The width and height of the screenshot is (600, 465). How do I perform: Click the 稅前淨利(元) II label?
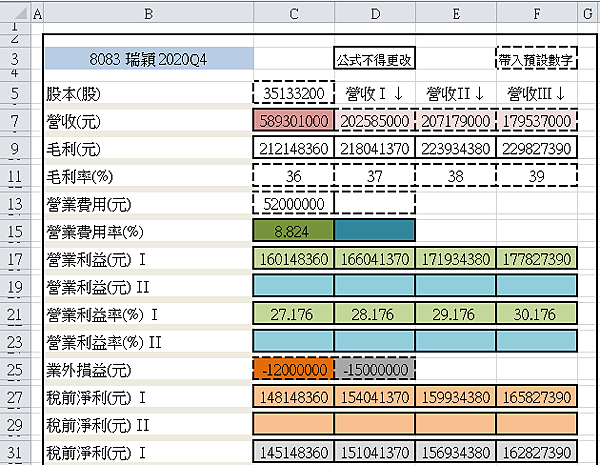(x=98, y=425)
